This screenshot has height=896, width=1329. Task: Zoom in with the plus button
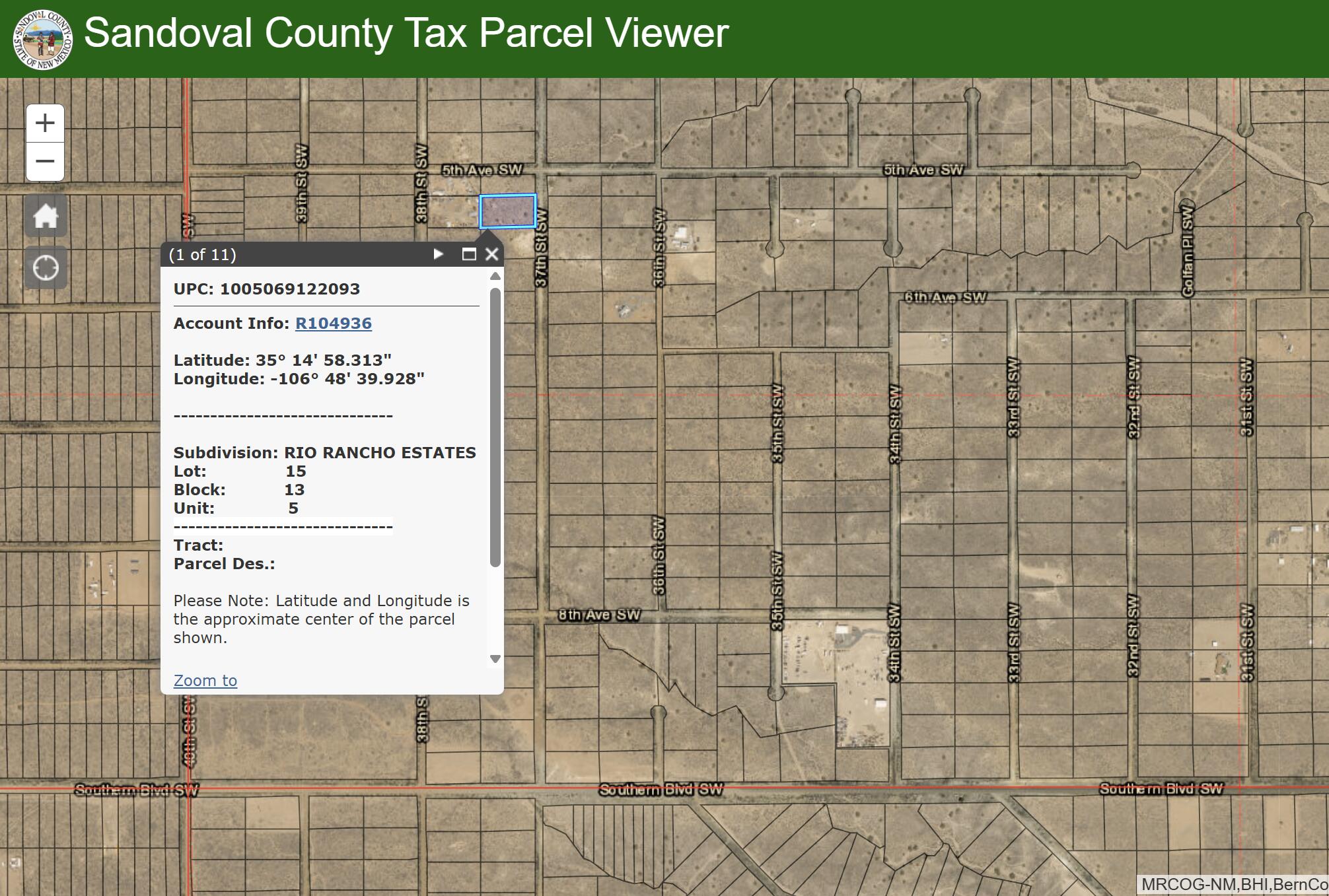click(45, 123)
